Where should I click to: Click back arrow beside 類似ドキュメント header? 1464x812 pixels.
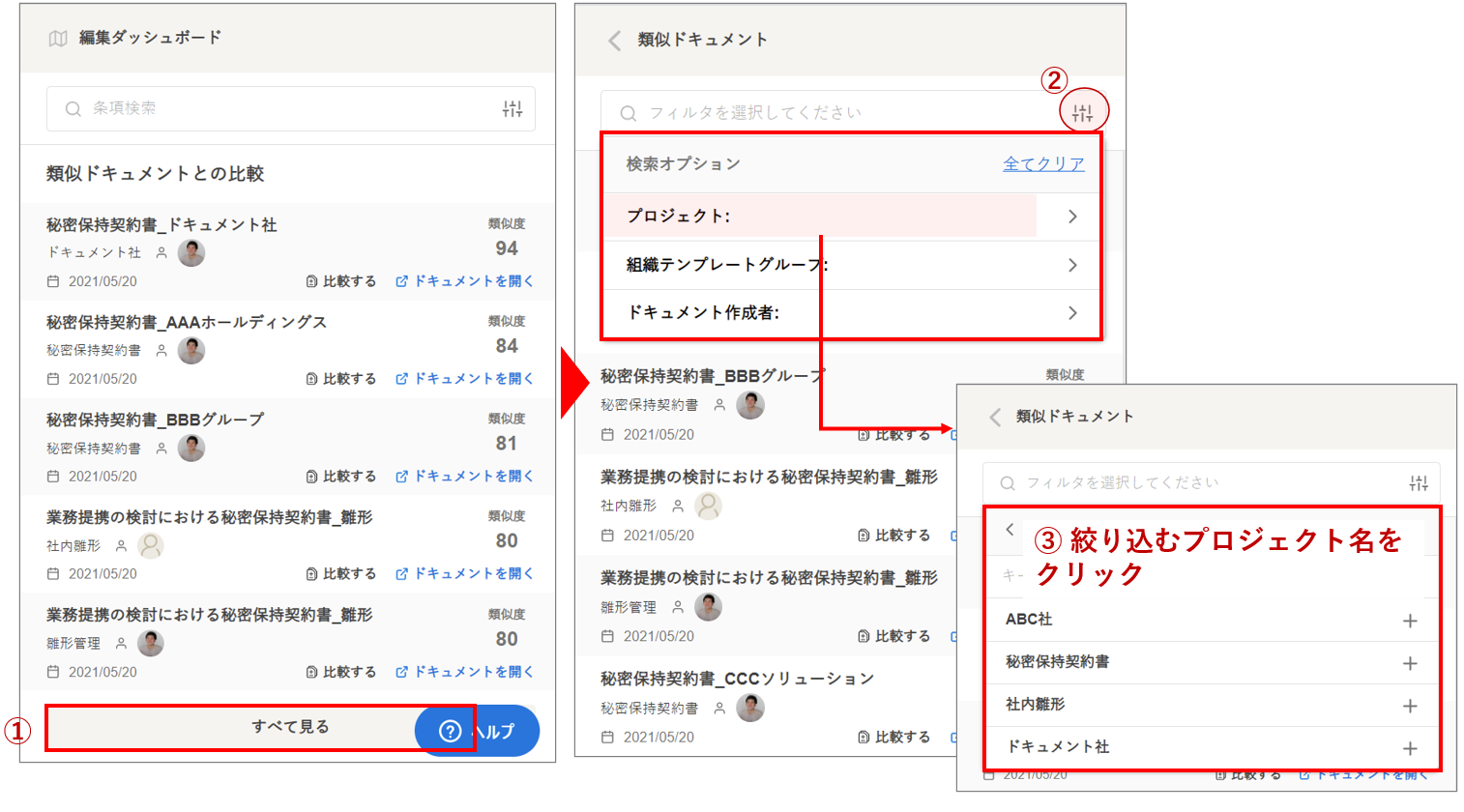pyautogui.click(x=615, y=40)
